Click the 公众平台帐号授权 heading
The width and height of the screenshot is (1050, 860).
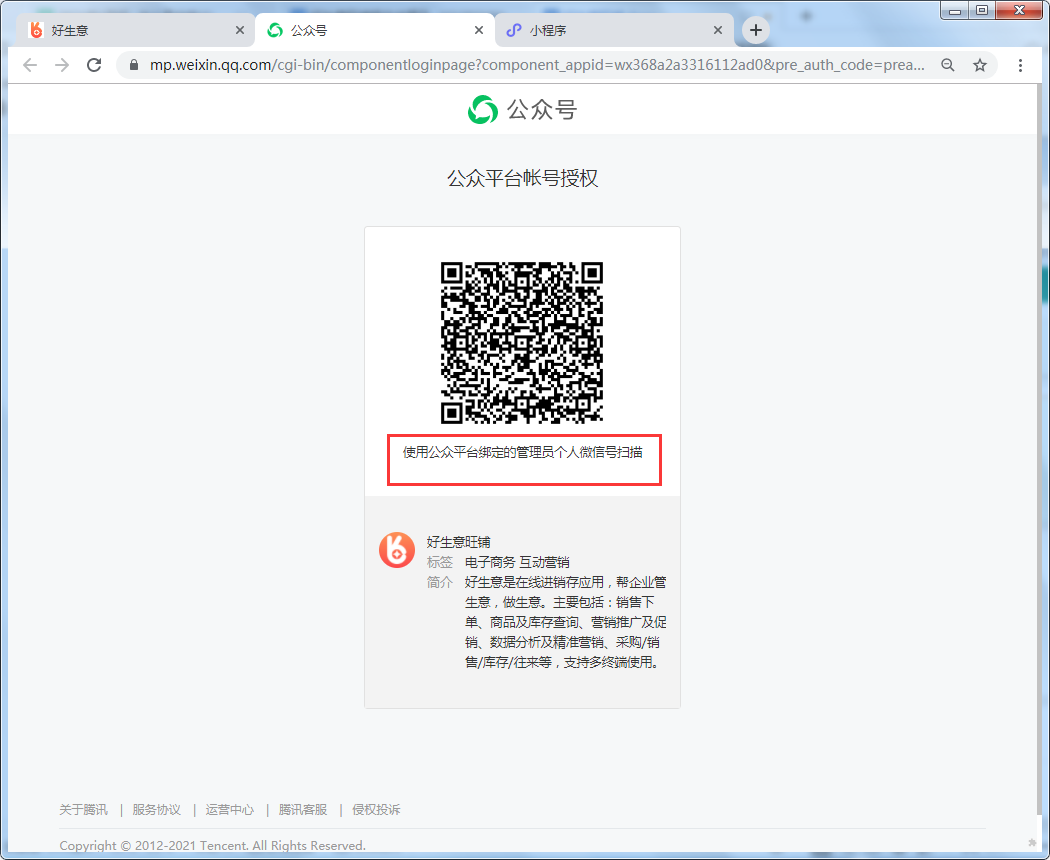coord(522,179)
